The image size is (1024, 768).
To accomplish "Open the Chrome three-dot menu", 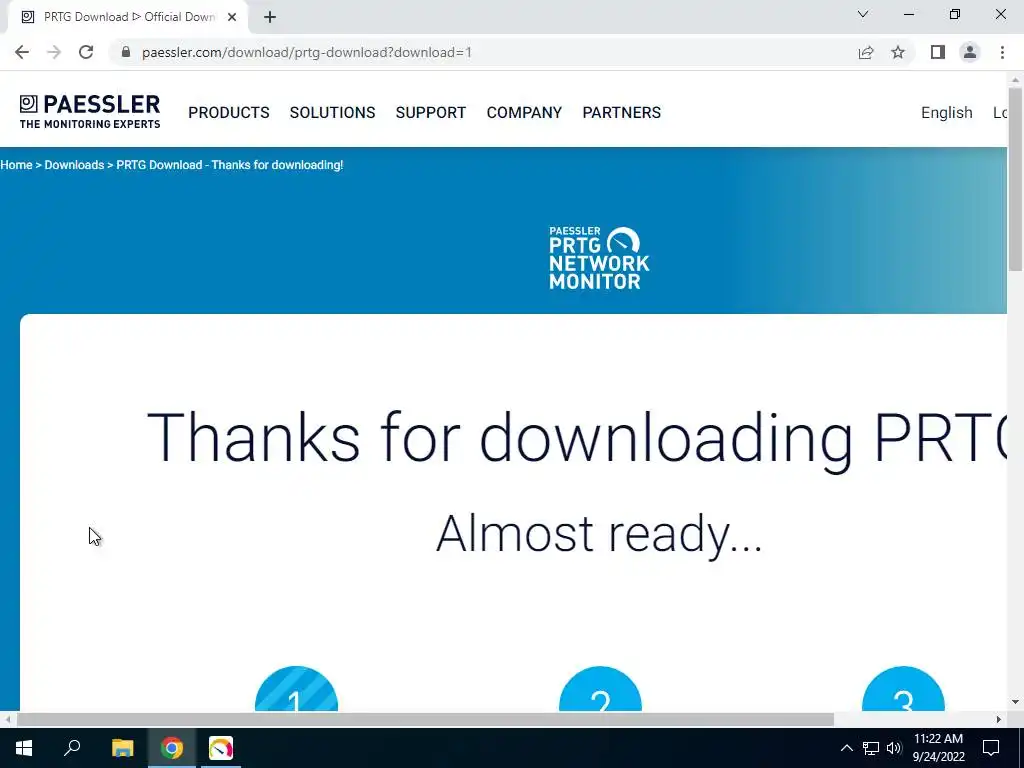I will [x=1002, y=52].
